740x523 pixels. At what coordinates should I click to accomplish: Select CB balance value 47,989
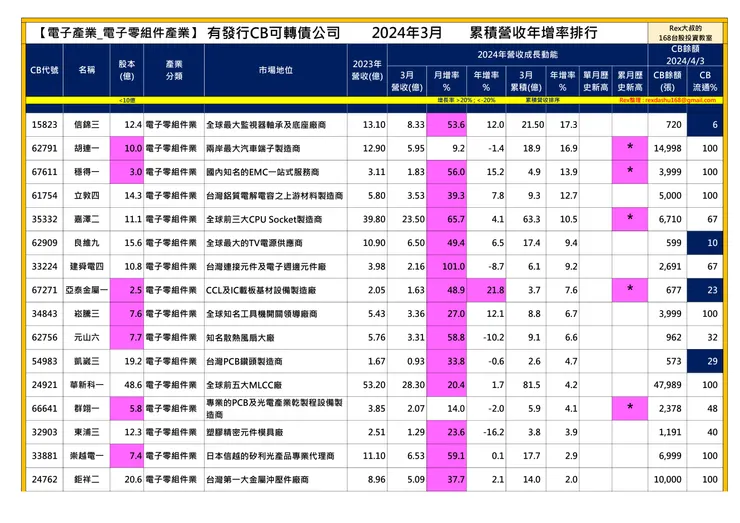click(667, 385)
